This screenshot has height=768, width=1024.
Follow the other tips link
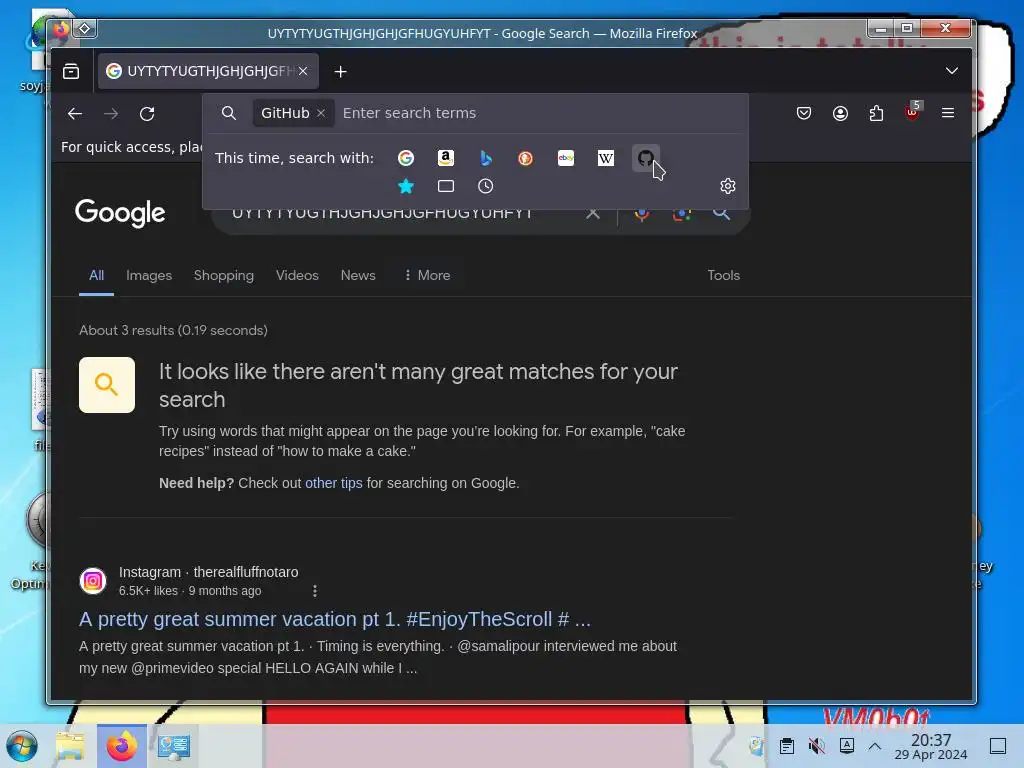pyautogui.click(x=334, y=483)
